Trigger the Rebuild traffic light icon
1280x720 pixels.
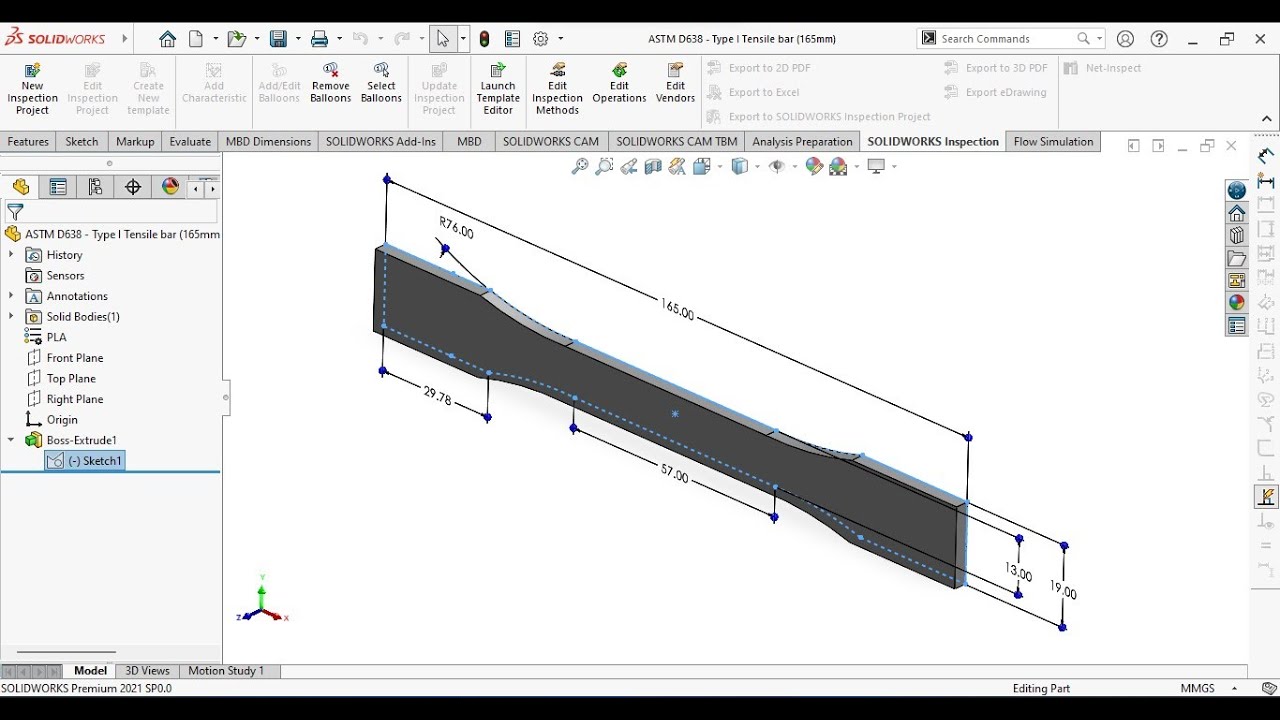click(485, 39)
